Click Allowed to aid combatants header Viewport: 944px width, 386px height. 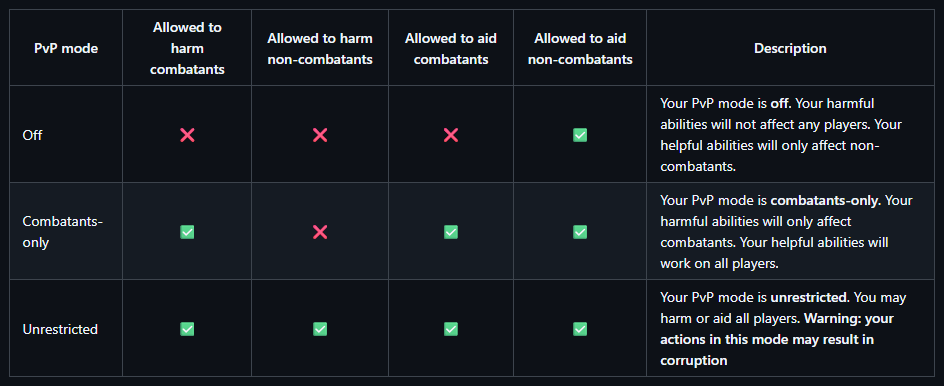(451, 49)
